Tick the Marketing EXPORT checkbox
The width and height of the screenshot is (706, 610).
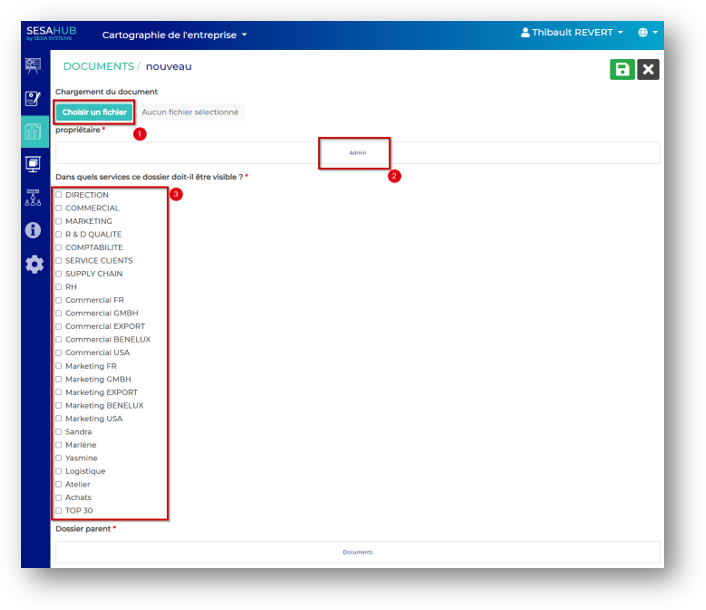pyautogui.click(x=59, y=392)
